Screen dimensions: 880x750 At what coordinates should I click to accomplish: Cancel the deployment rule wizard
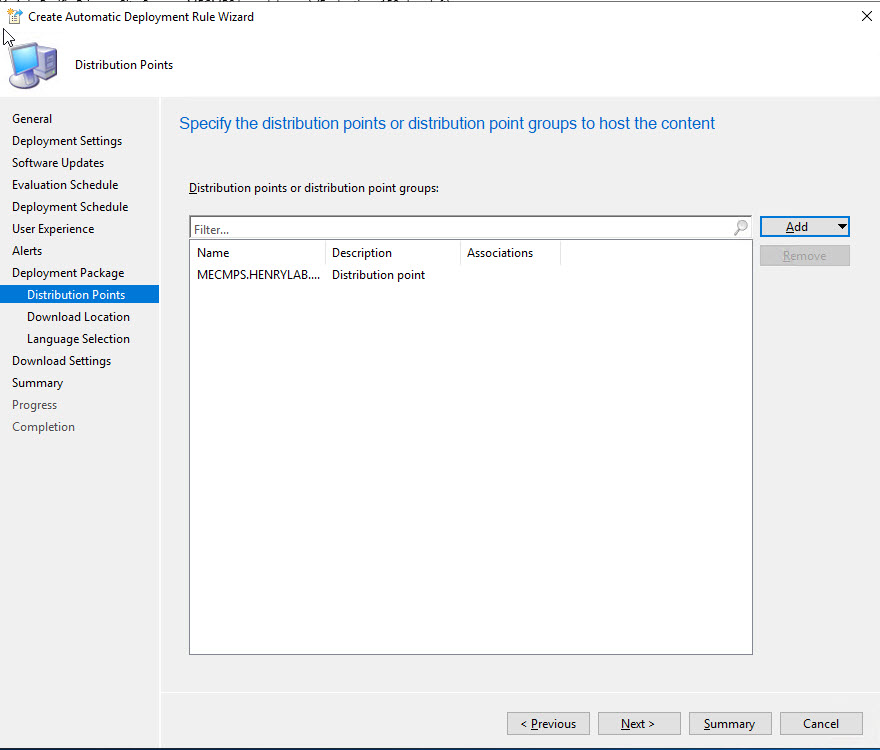pos(820,724)
